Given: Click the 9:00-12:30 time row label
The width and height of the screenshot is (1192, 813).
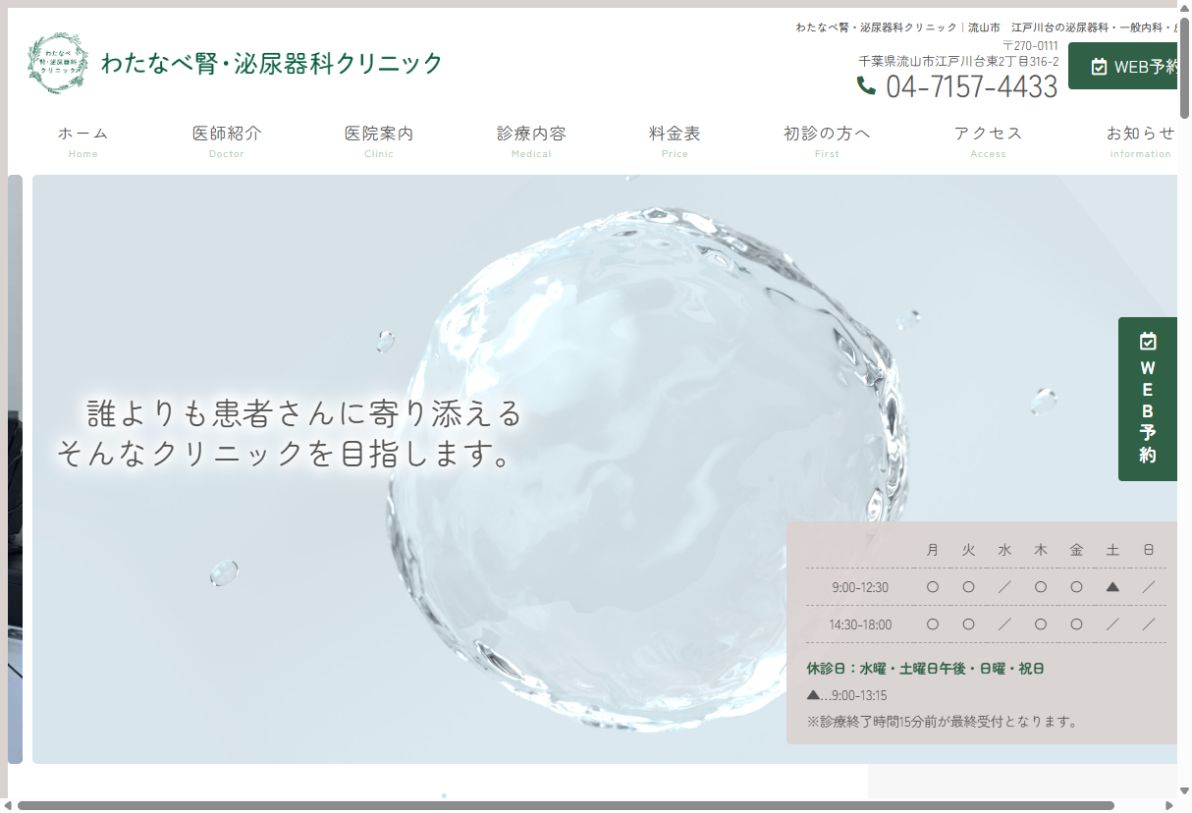Looking at the screenshot, I should (860, 587).
